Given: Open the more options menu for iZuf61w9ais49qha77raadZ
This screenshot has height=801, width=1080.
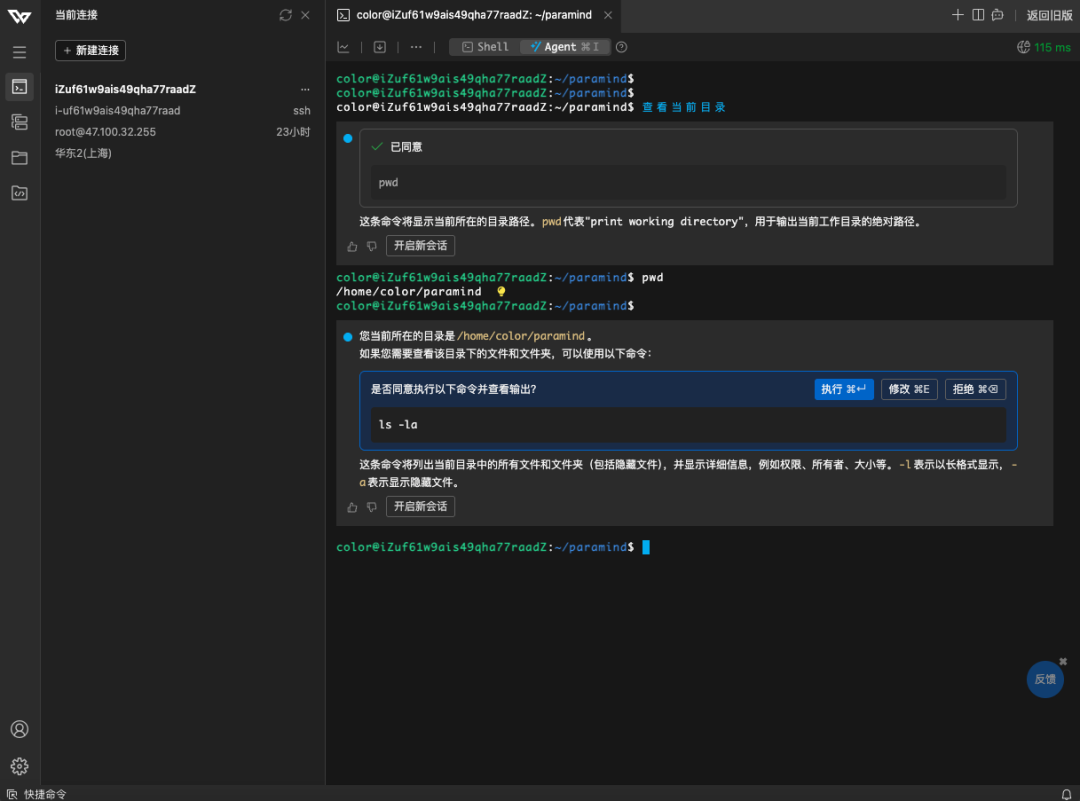Looking at the screenshot, I should pyautogui.click(x=305, y=89).
